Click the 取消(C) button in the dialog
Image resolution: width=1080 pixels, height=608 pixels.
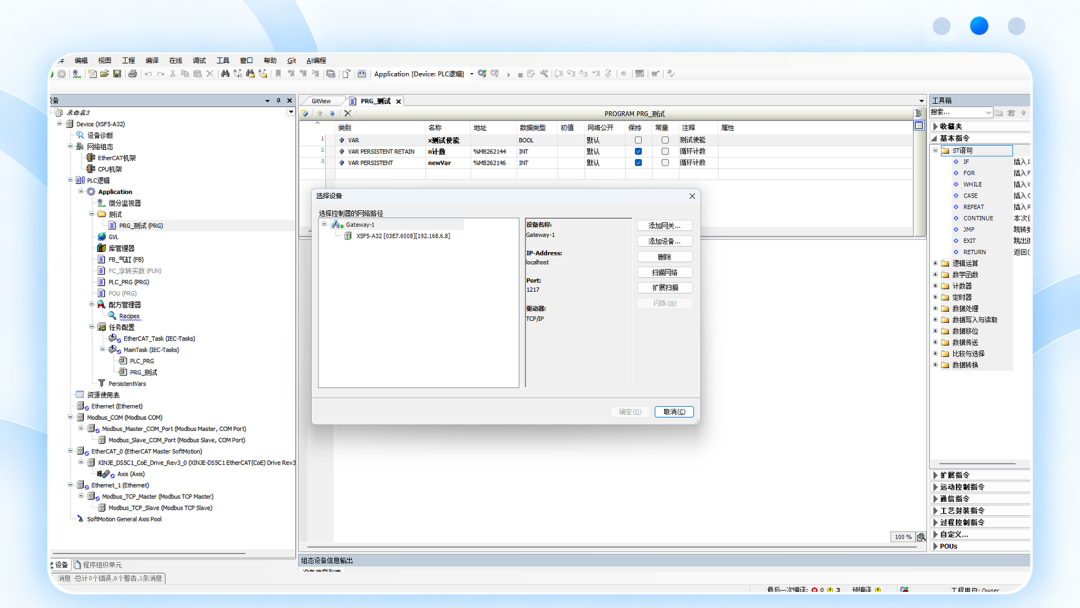click(674, 412)
